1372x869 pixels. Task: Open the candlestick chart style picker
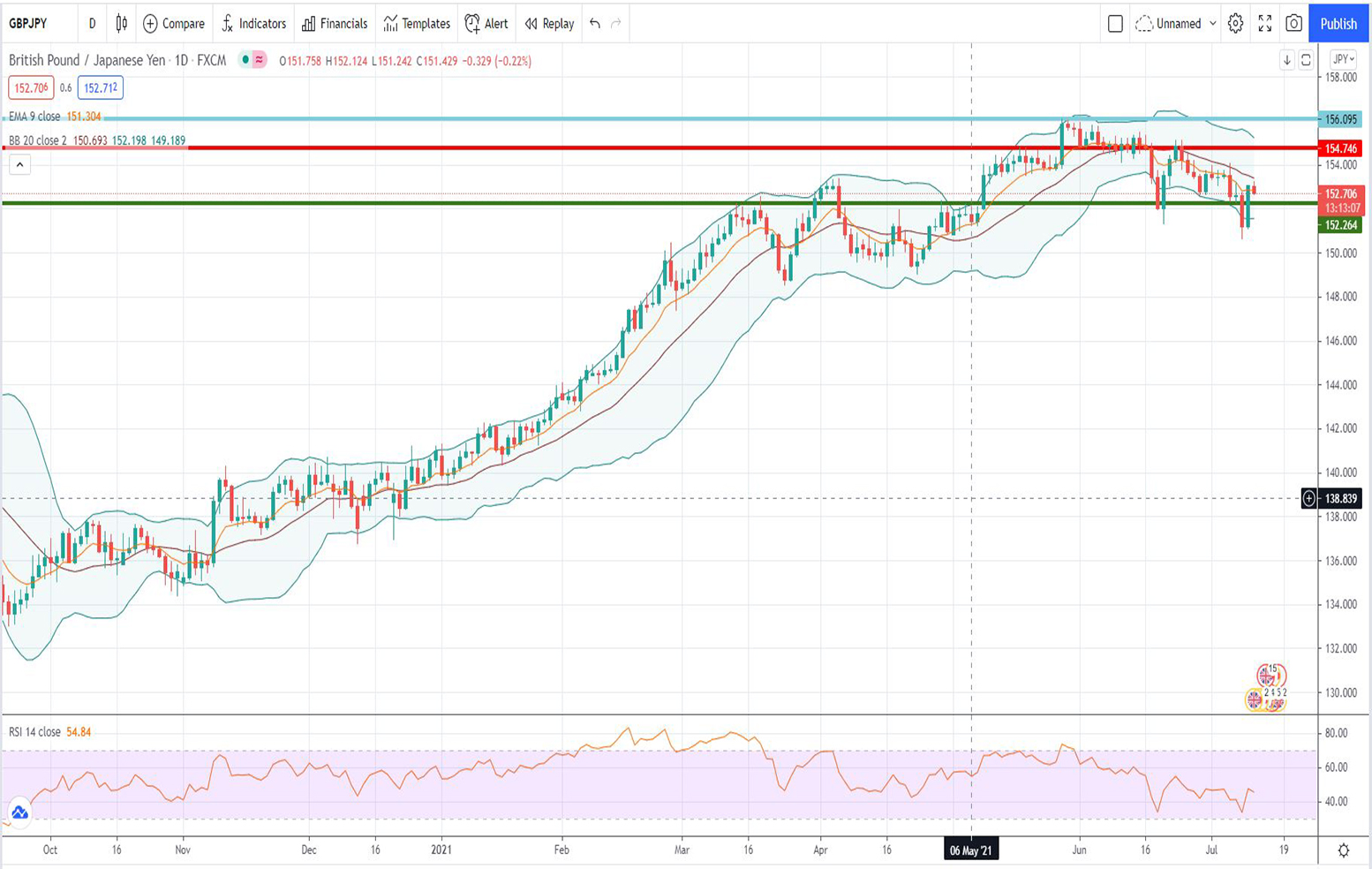(122, 24)
